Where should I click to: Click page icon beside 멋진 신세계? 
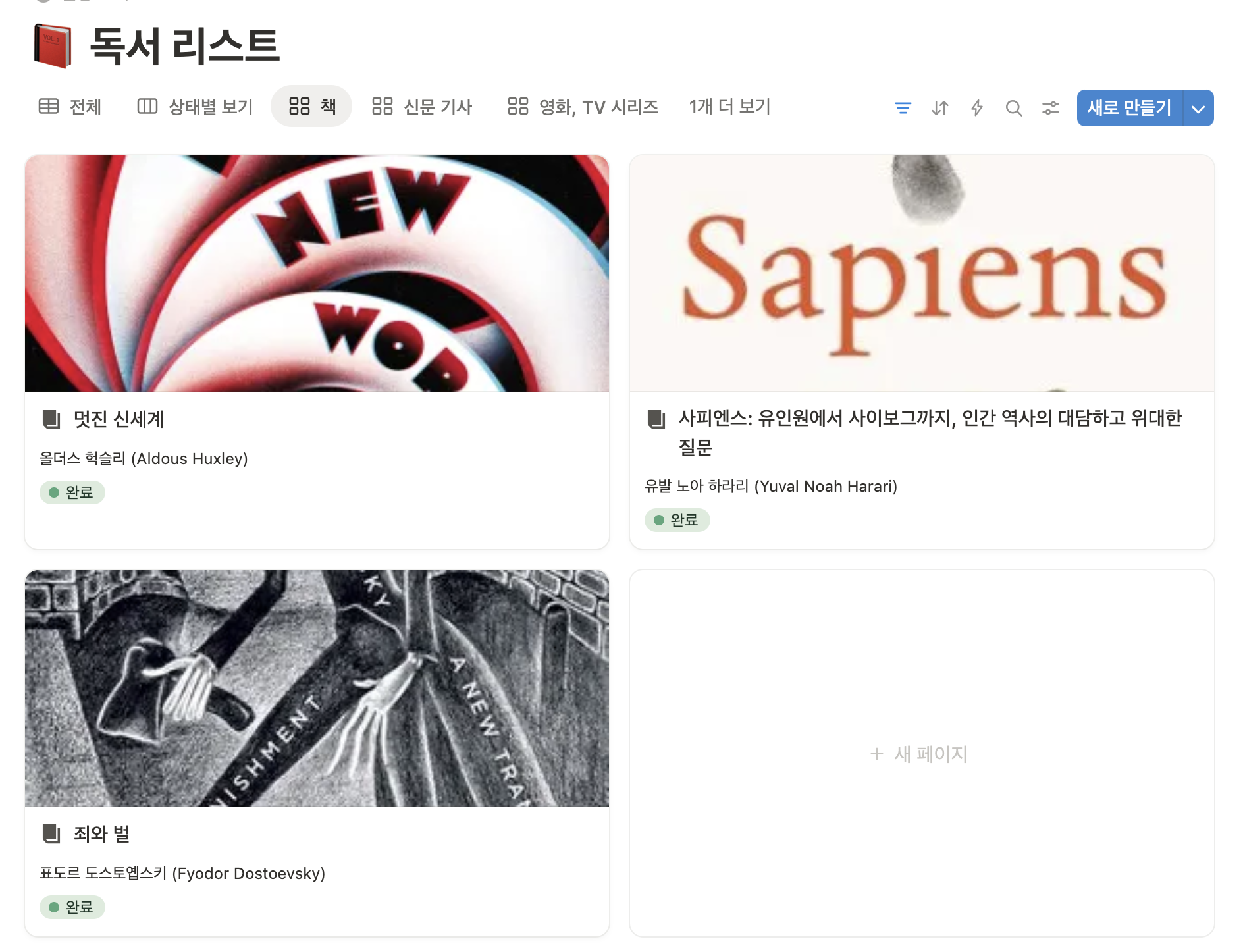pyautogui.click(x=51, y=419)
